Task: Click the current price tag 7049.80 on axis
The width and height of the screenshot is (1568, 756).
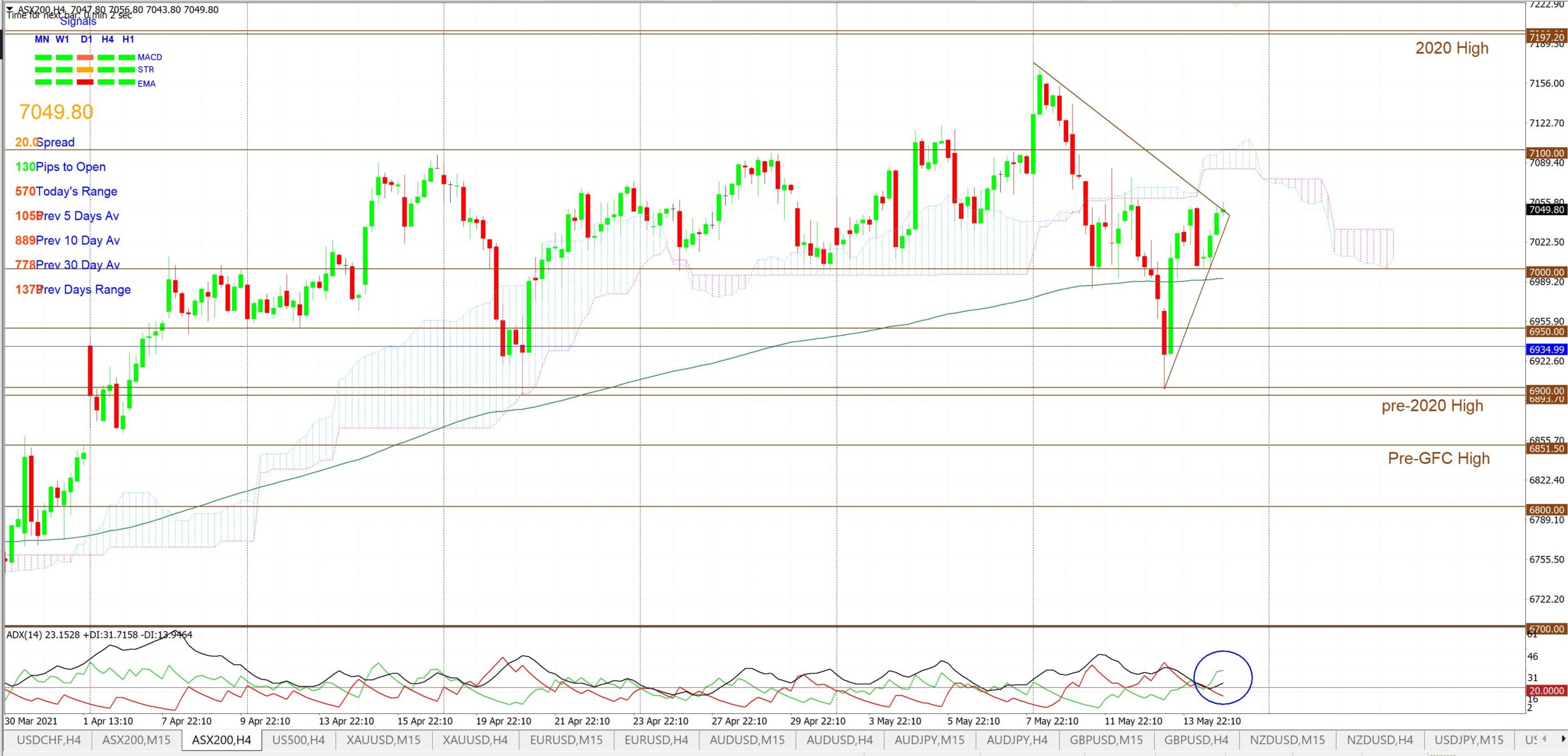Action: [x=1546, y=209]
